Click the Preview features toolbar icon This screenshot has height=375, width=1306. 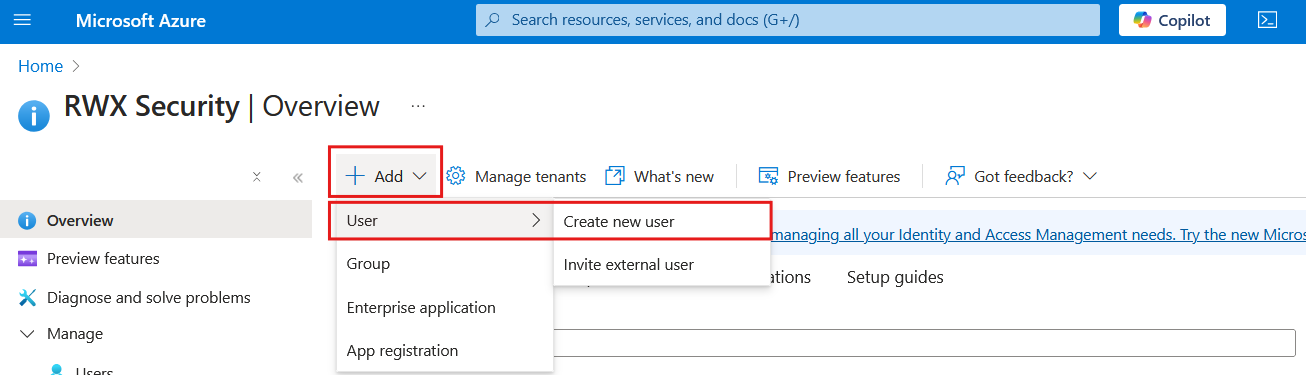(768, 176)
